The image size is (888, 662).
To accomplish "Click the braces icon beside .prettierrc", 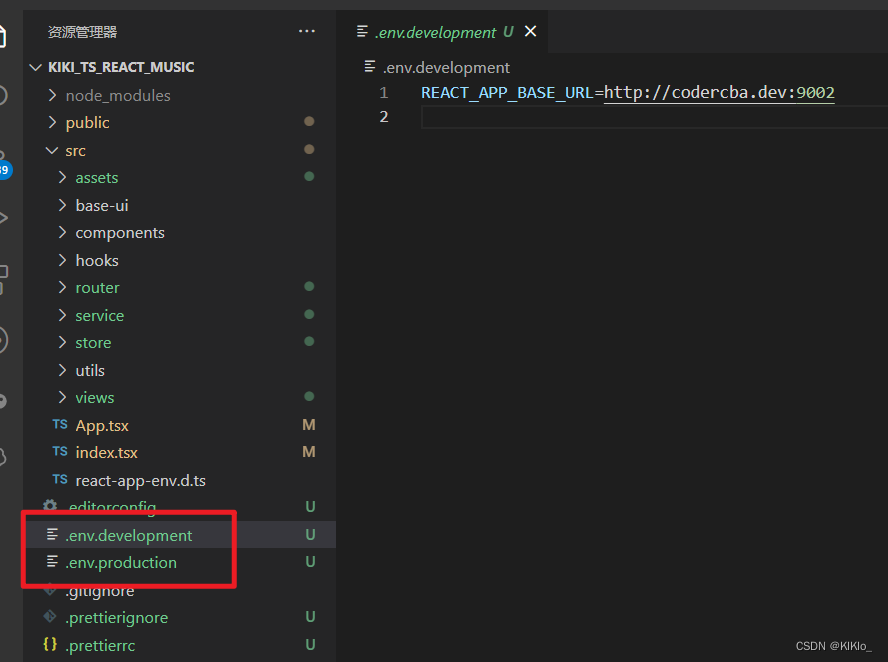I will pos(50,644).
